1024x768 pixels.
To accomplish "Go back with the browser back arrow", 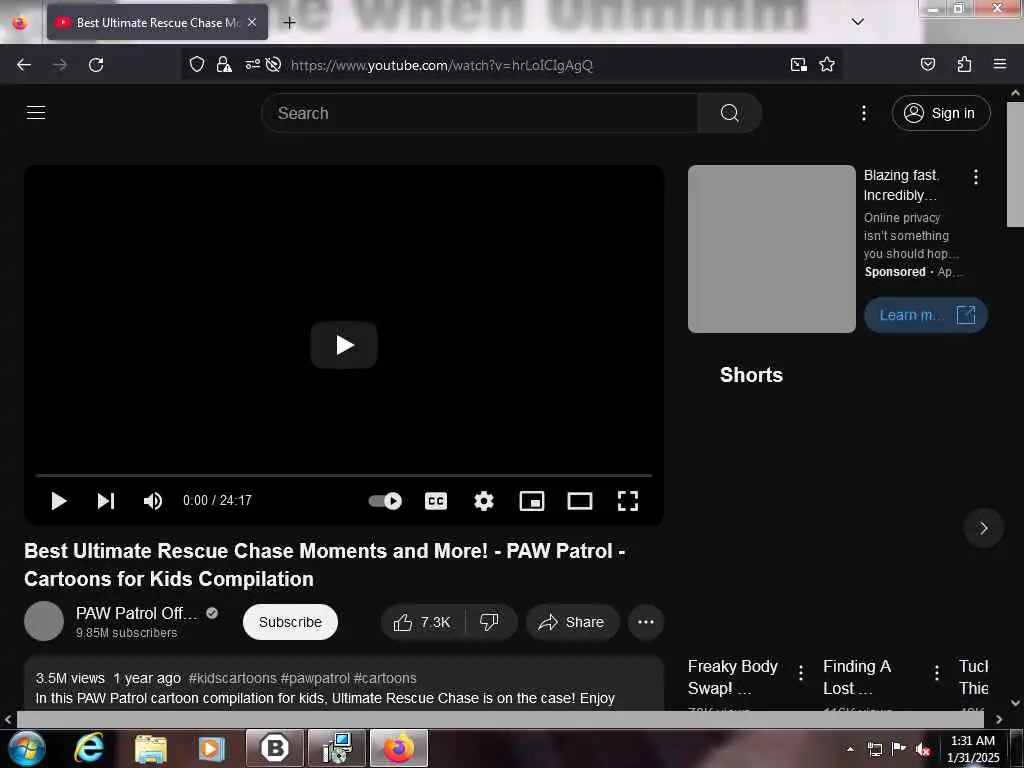I will coord(24,65).
